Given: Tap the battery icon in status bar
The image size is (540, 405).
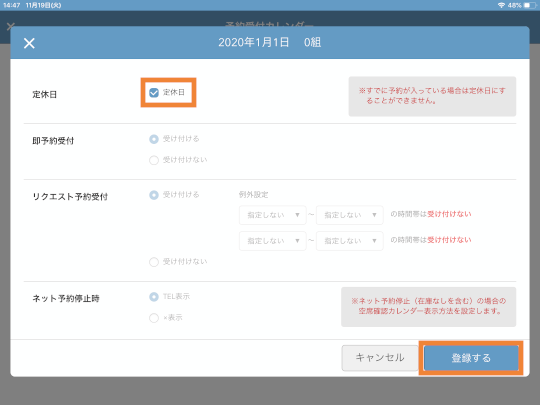Looking at the screenshot, I should tap(530, 5).
